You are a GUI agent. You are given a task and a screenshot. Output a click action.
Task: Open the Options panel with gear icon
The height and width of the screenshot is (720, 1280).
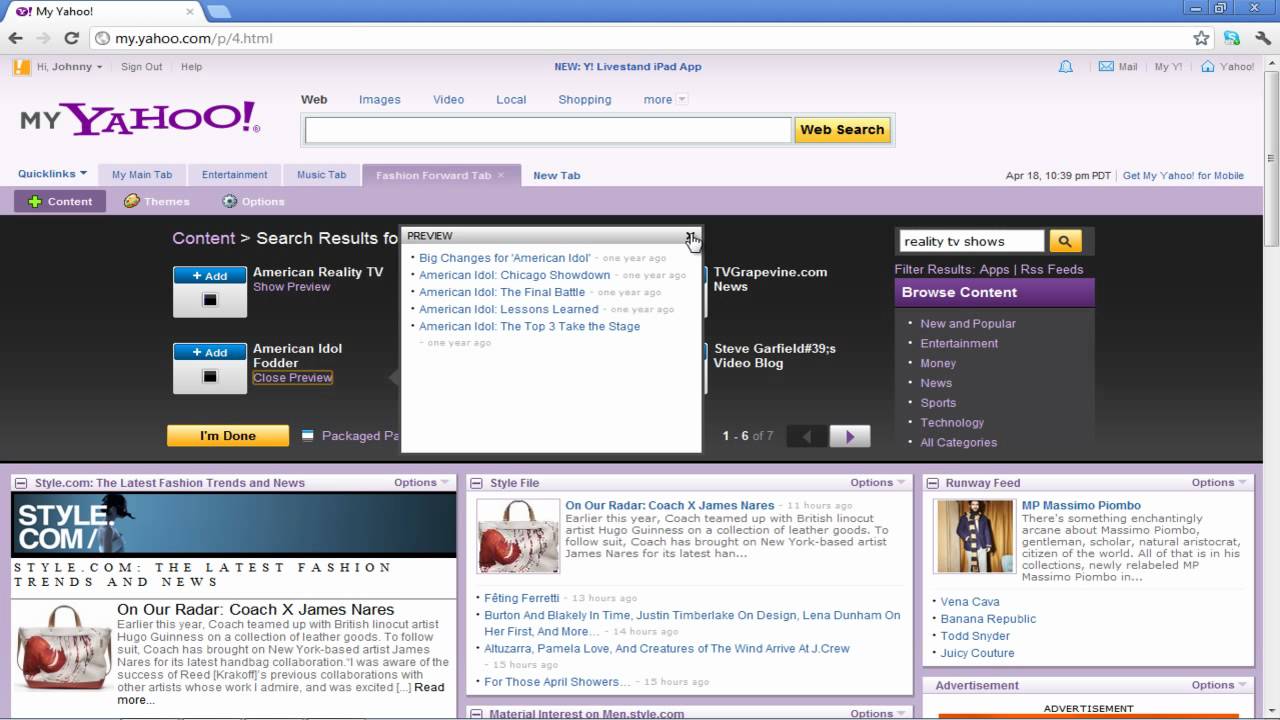tap(253, 201)
